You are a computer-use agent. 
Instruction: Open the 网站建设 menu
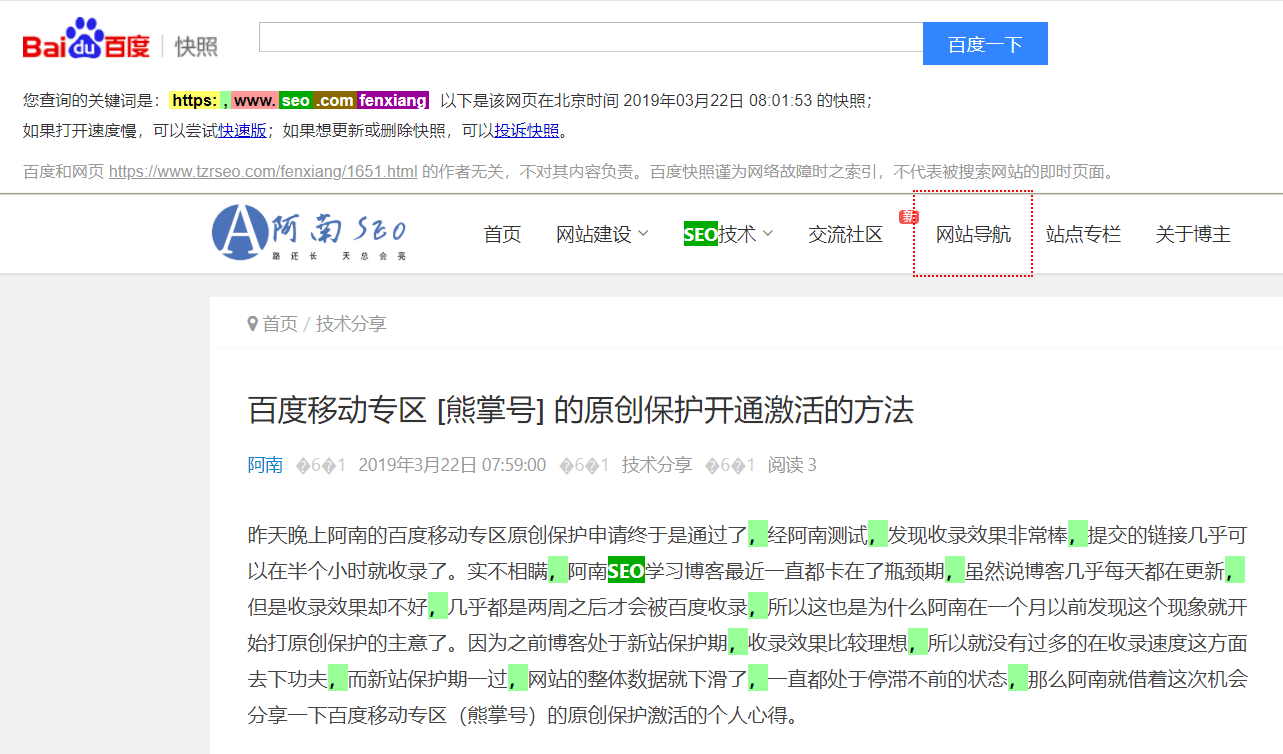[594, 234]
